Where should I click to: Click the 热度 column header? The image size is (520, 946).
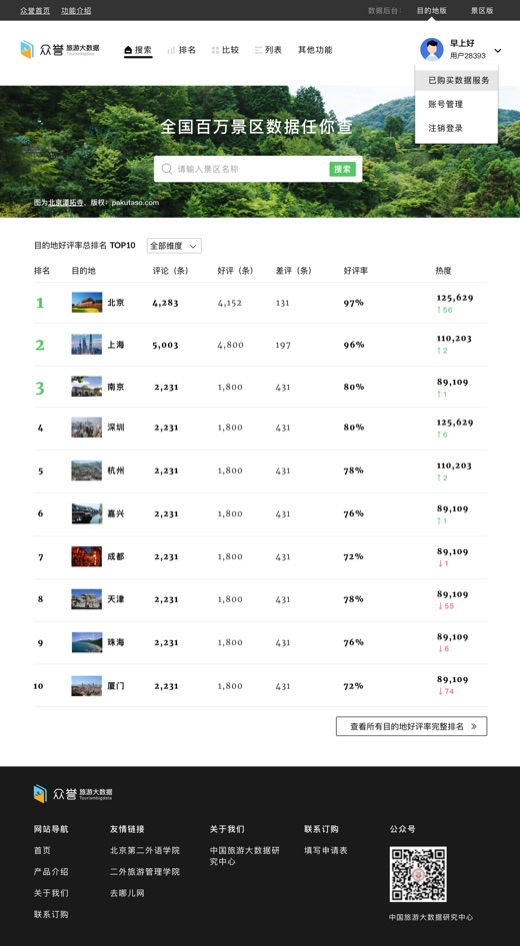coord(443,271)
